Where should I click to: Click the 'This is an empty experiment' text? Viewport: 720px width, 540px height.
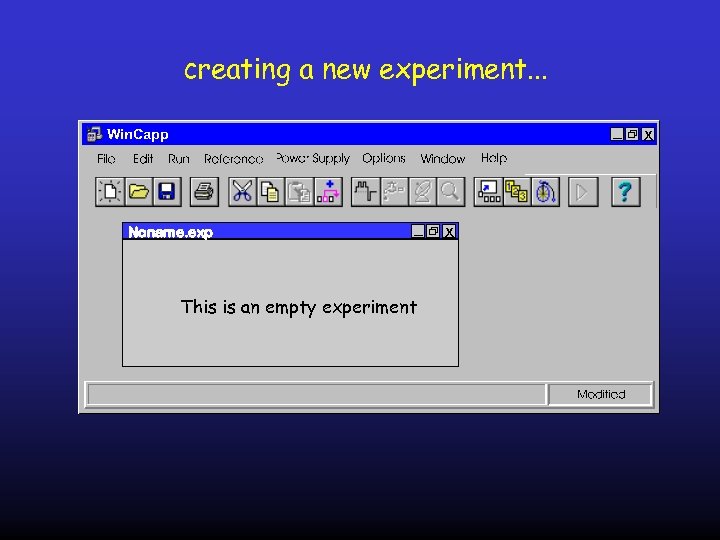point(299,307)
